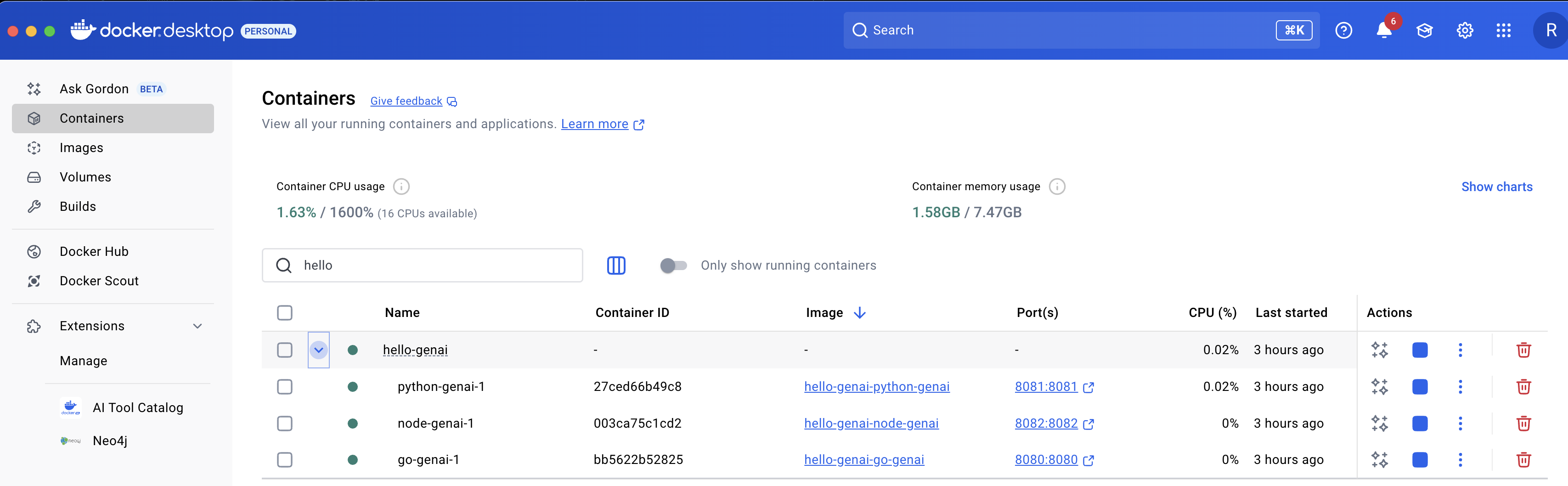This screenshot has width=1568, height=486.
Task: Stop the node-genai-1 container
Action: [x=1420, y=423]
